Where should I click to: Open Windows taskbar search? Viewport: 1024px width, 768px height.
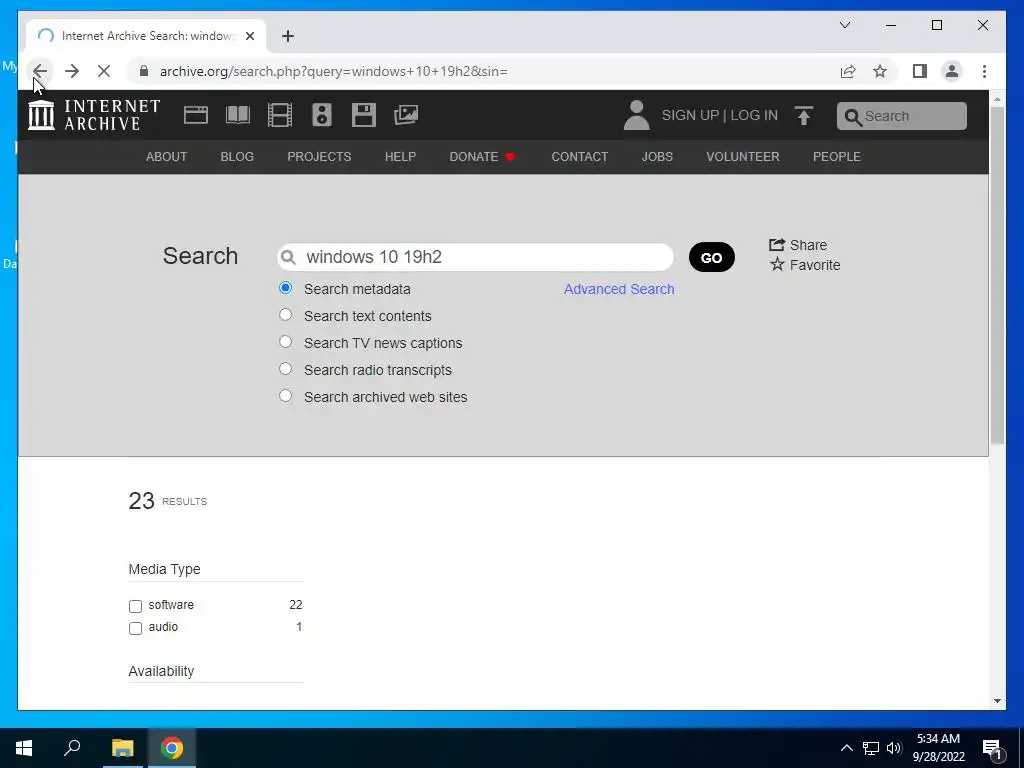(x=72, y=748)
